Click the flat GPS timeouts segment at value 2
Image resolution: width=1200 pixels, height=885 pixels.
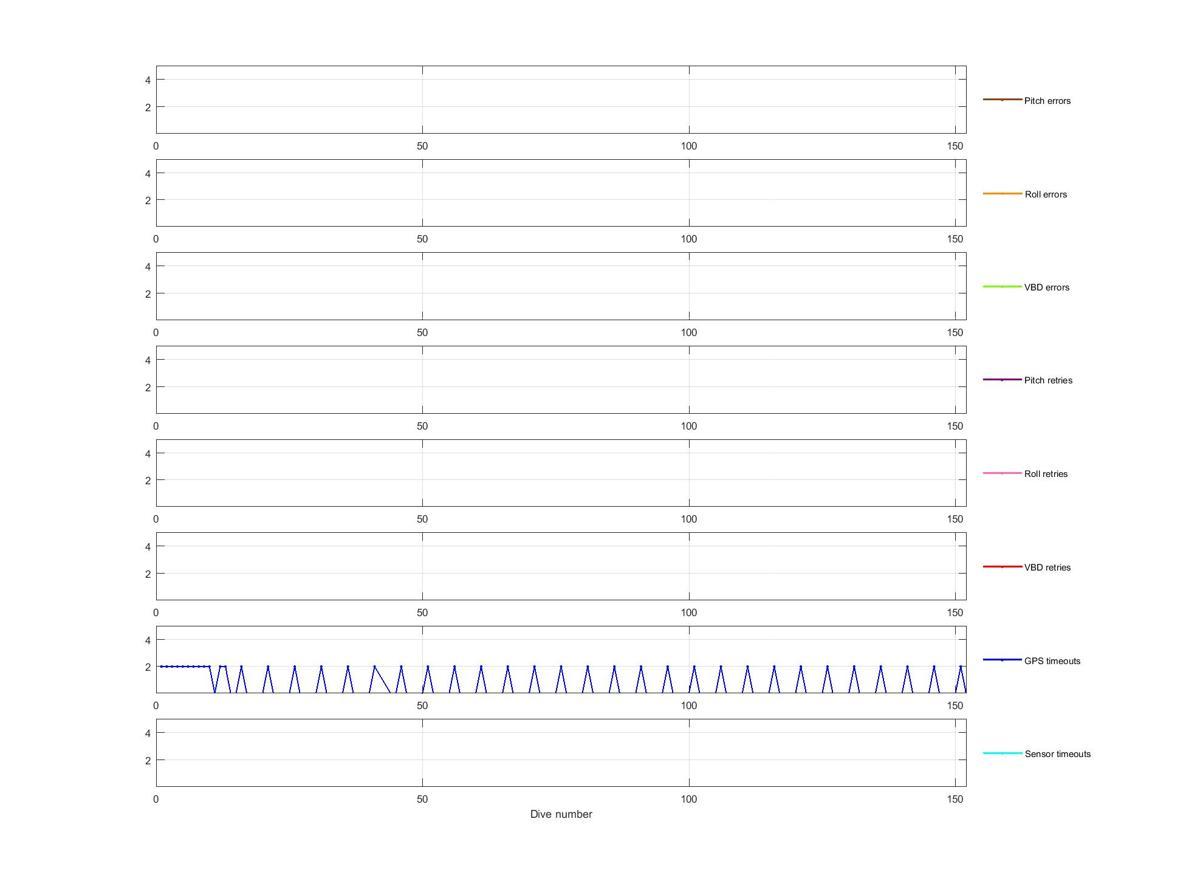[x=184, y=666]
